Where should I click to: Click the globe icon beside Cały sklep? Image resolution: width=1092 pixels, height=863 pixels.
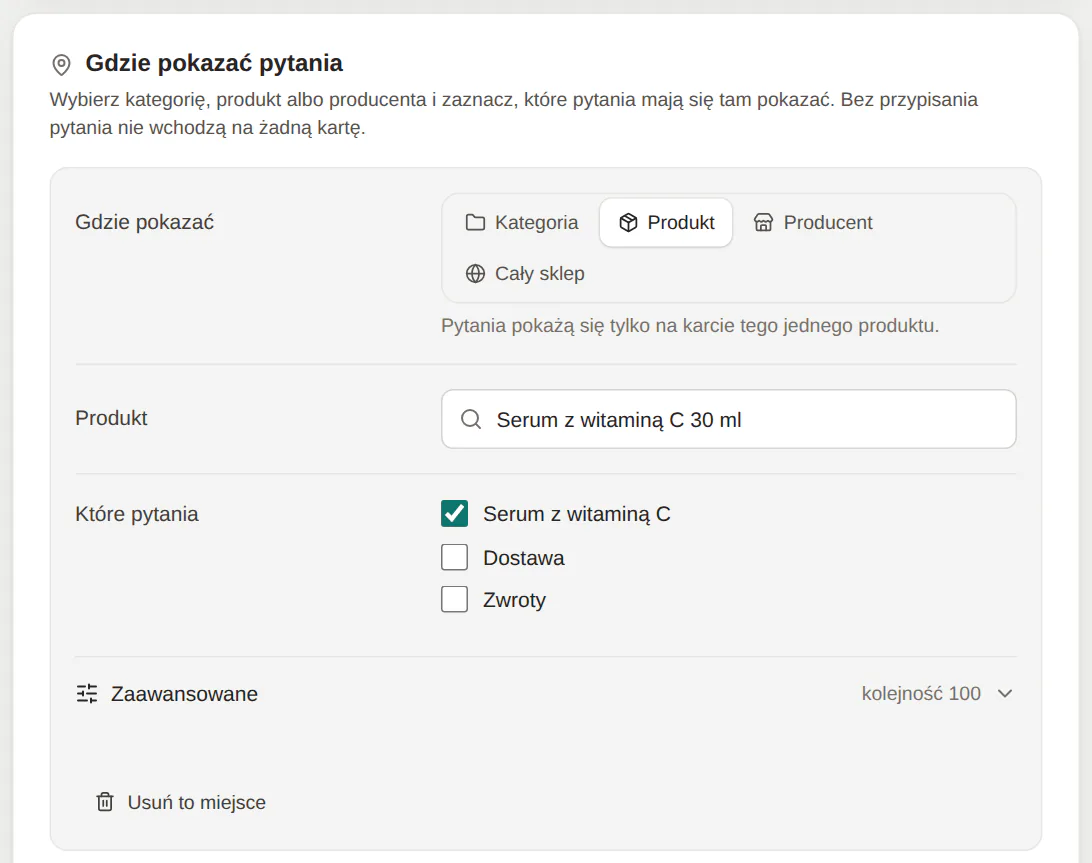[475, 274]
